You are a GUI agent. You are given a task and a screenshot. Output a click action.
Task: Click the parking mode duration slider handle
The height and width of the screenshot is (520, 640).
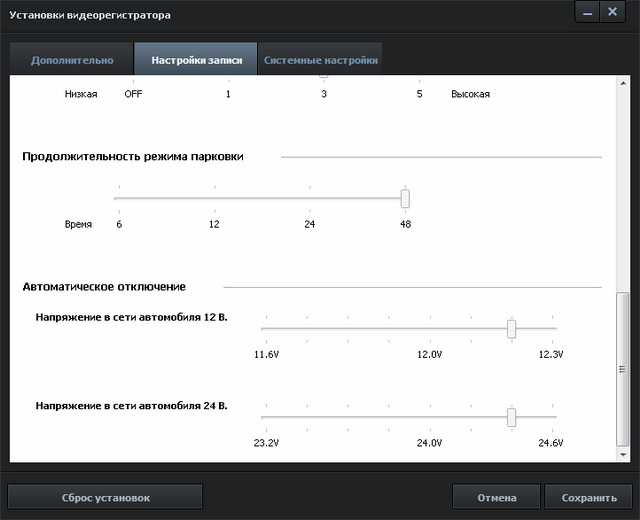[x=405, y=198]
